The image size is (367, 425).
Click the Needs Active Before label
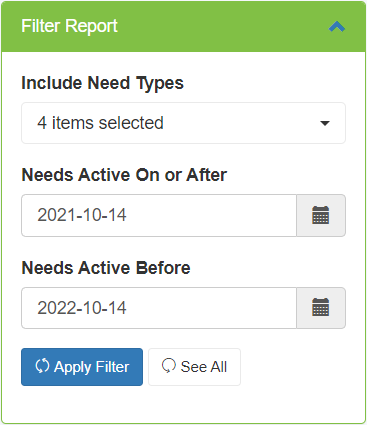(106, 268)
